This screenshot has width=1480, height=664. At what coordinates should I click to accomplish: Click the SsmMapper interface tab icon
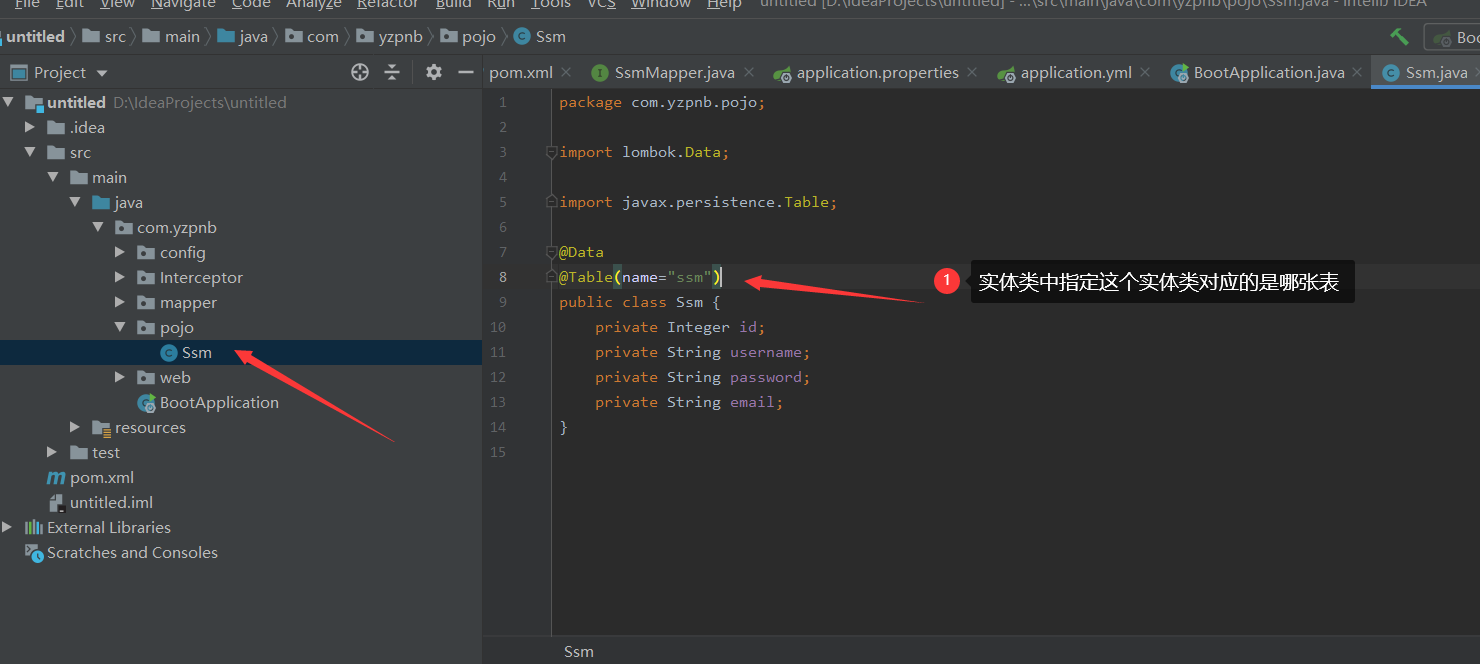[600, 73]
